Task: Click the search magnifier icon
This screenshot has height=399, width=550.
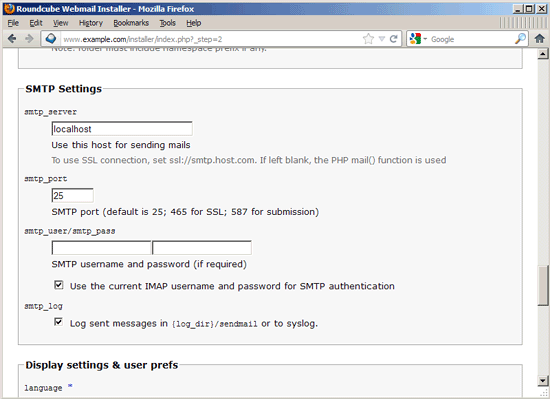Action: tap(520, 39)
